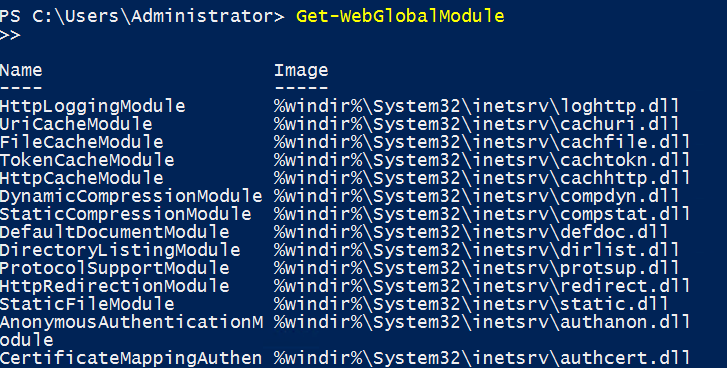Click the Name column header
The width and height of the screenshot is (727, 368).
(21, 70)
